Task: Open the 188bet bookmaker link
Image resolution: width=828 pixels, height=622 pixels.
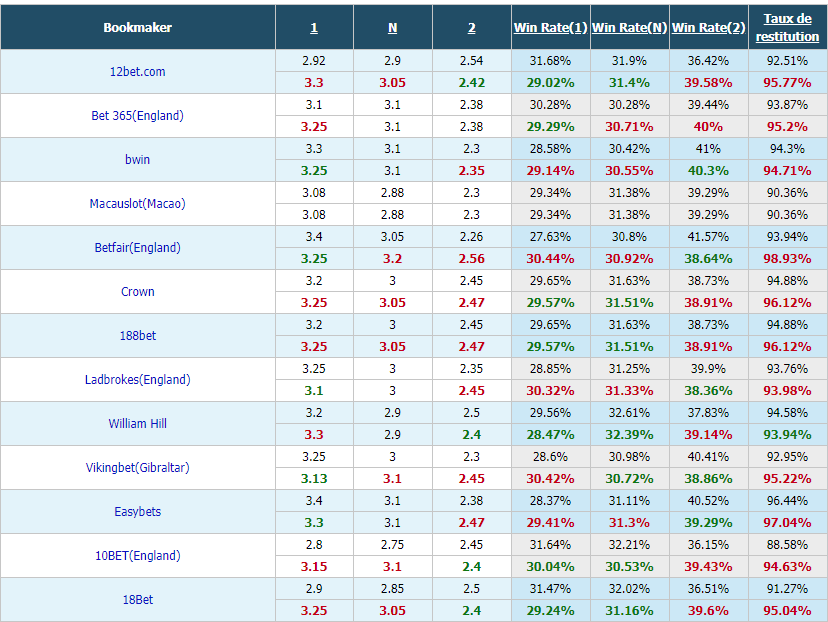Action: (137, 335)
